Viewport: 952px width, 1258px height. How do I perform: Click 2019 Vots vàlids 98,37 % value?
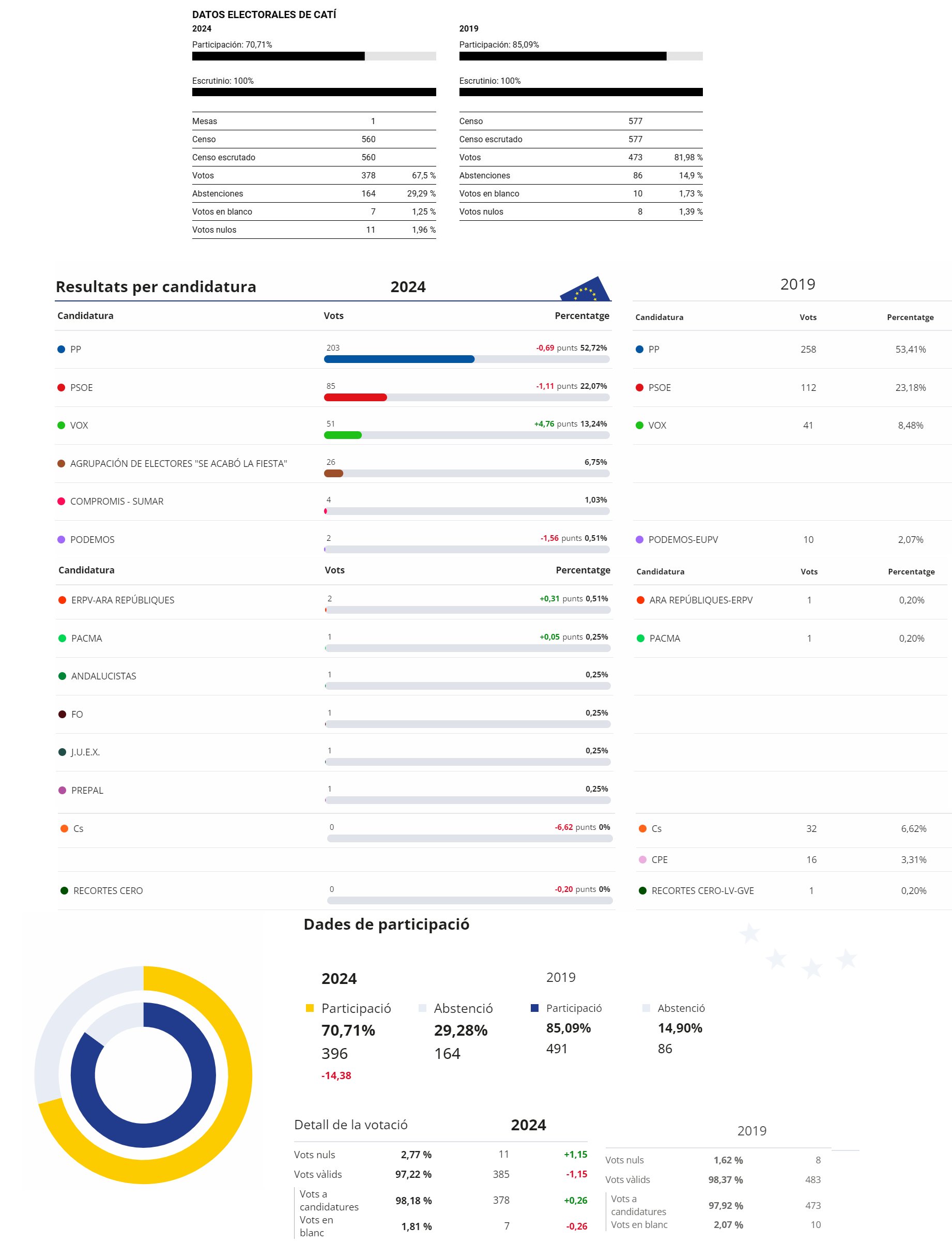point(725,1179)
